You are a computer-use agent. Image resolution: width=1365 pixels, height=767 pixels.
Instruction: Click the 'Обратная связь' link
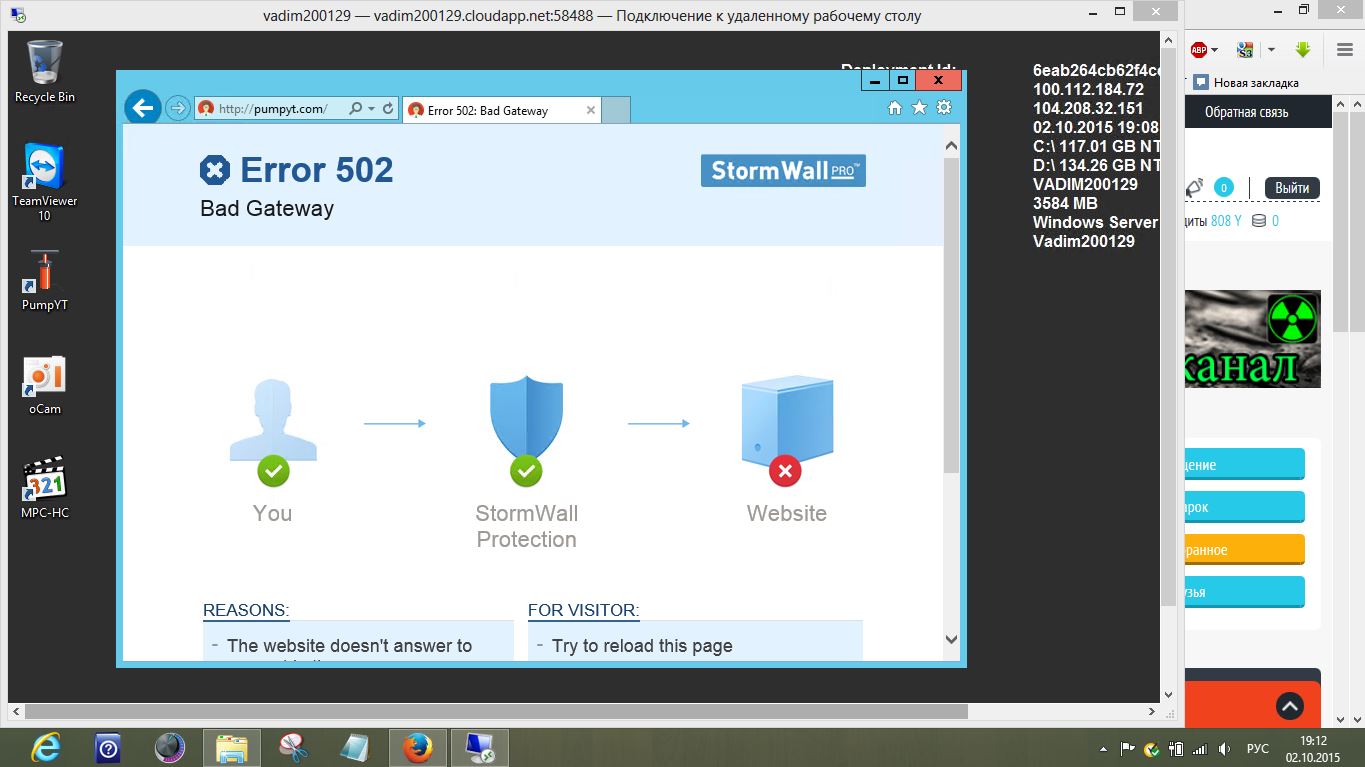point(1246,112)
